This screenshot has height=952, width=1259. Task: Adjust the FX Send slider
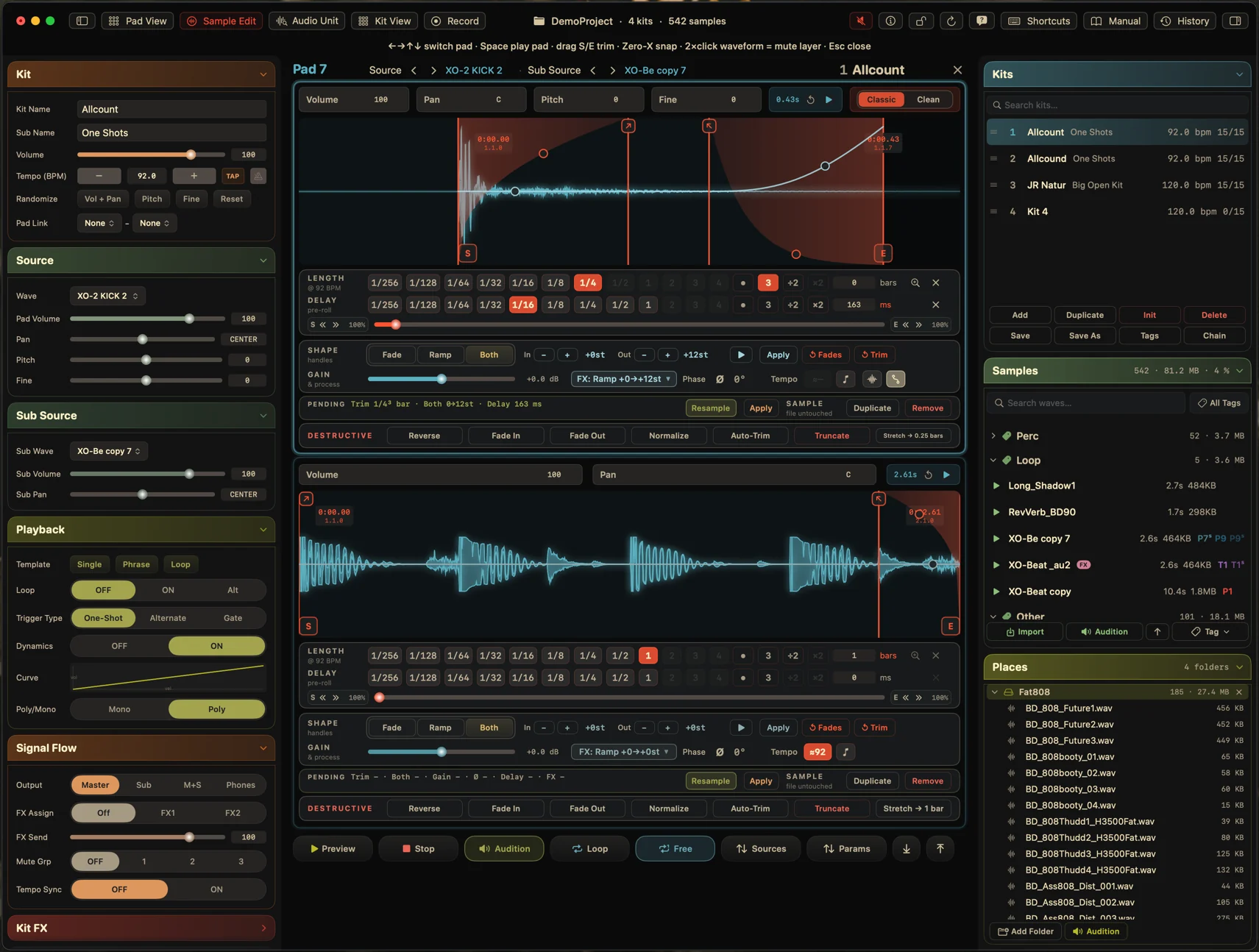click(147, 837)
